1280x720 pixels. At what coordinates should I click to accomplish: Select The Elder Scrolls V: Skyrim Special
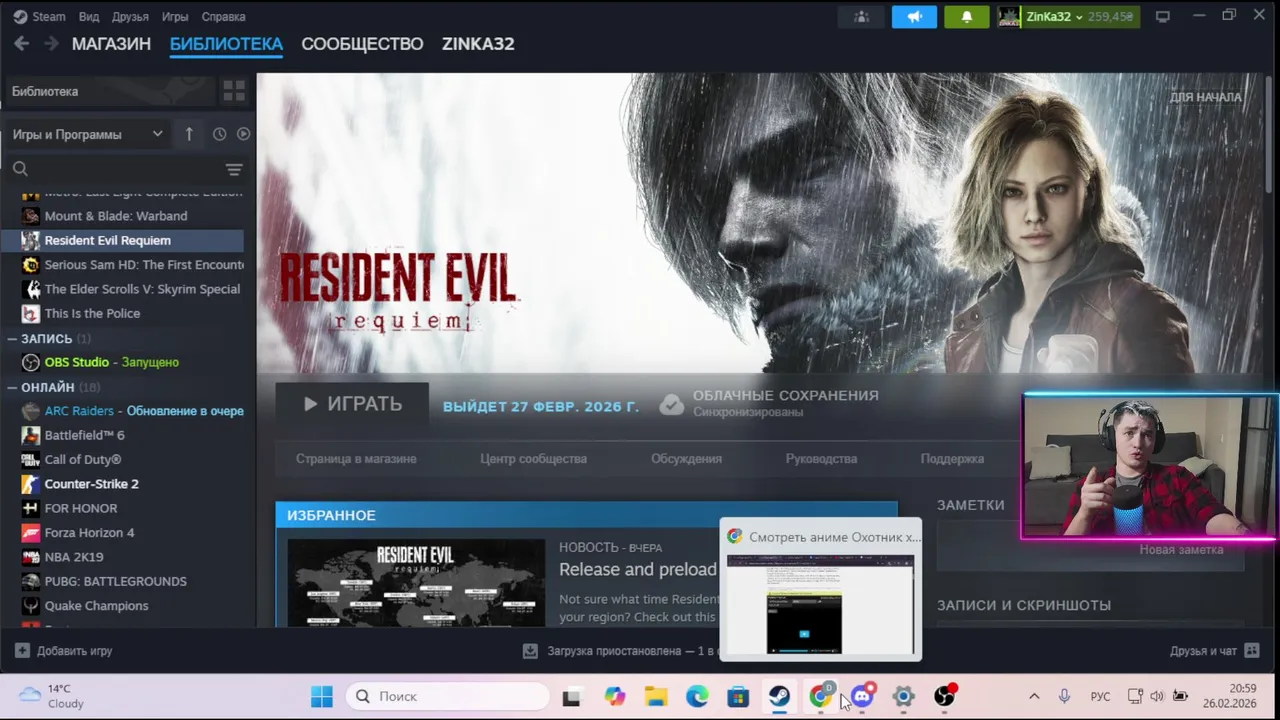coord(122,289)
